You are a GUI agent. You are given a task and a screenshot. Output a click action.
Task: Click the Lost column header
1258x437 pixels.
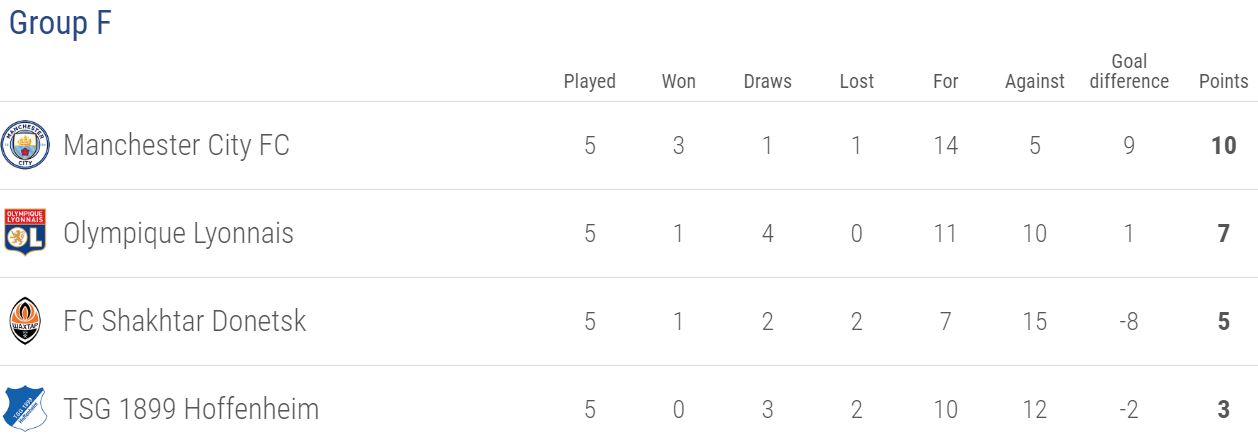coord(857,81)
